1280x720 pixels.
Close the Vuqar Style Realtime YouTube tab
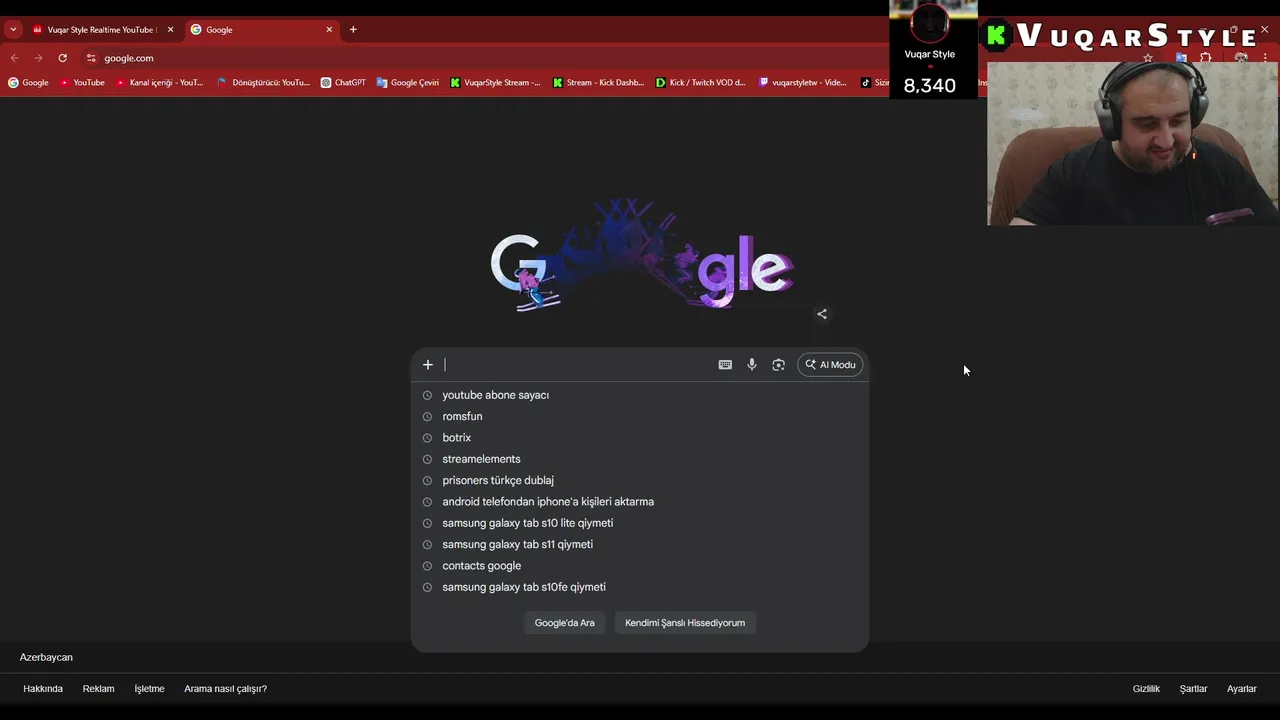coord(170,30)
